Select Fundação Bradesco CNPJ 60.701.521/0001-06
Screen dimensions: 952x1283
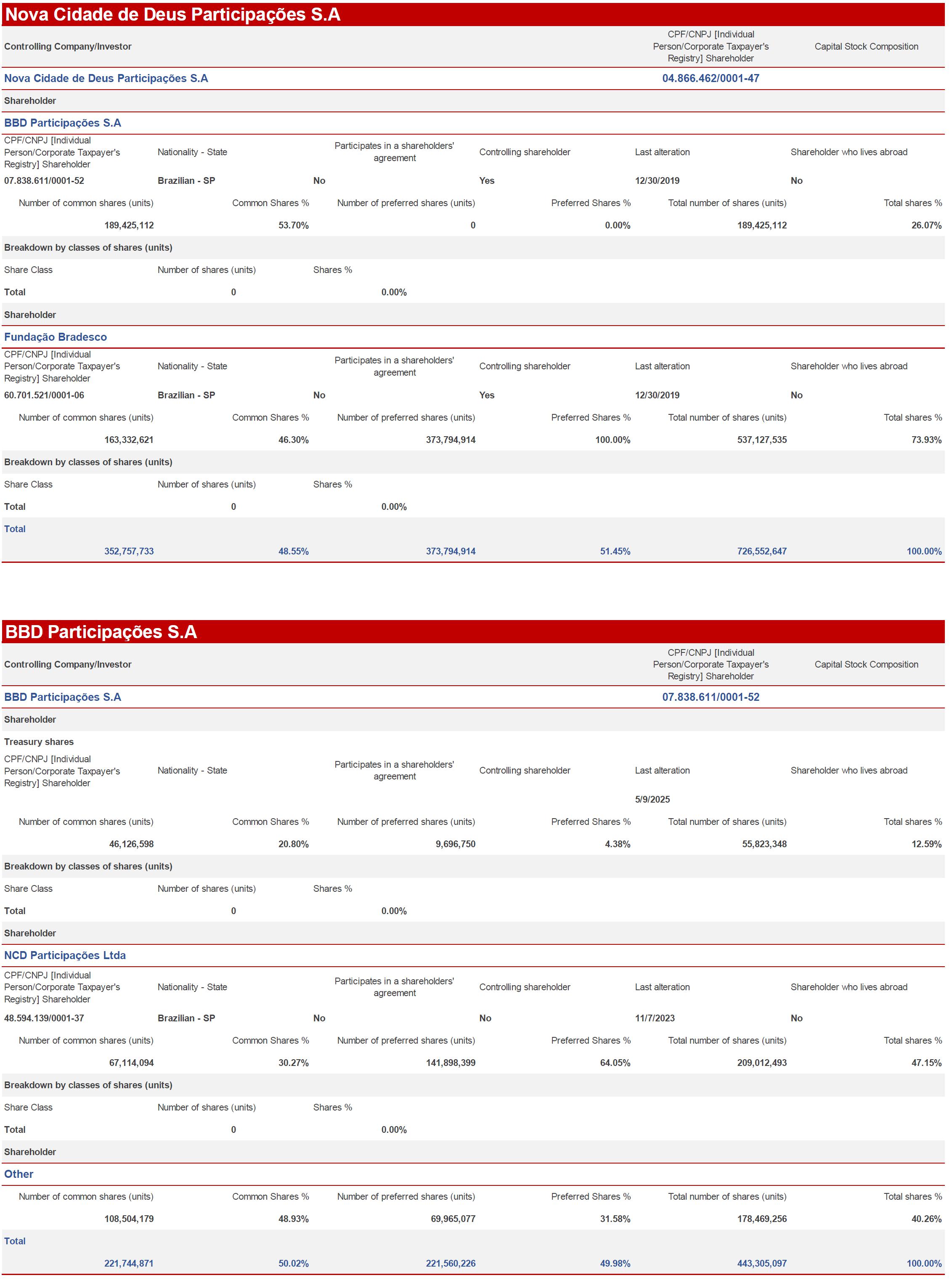(44, 395)
